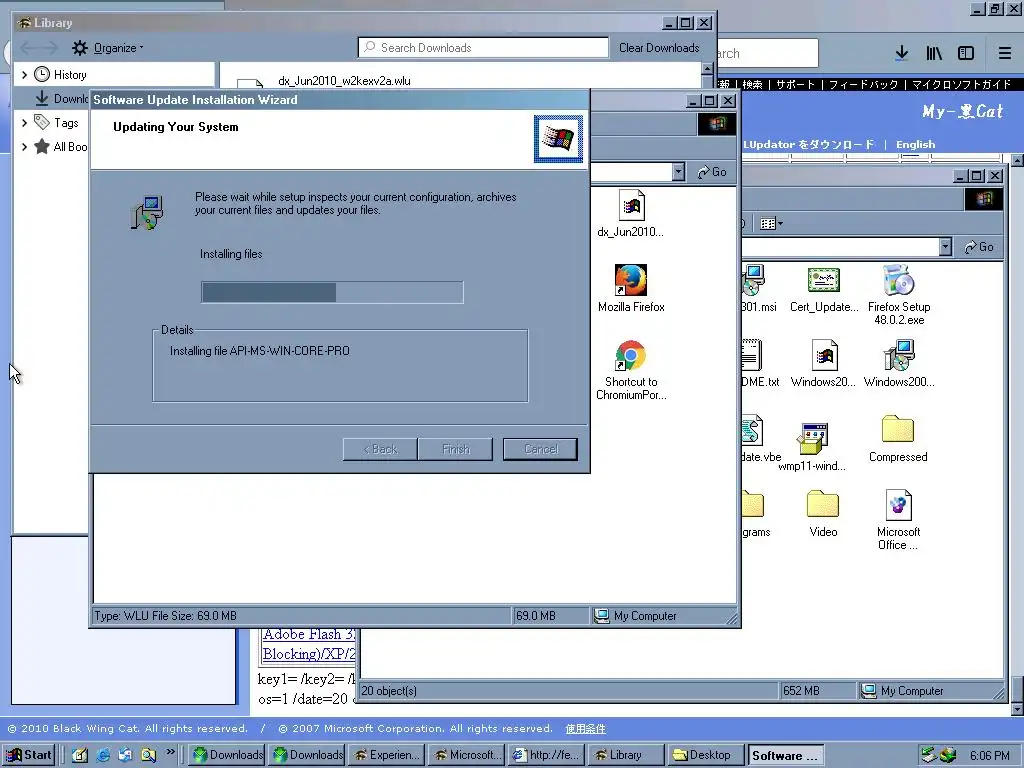Viewport: 1024px width, 768px height.
Task: Select the Shortcut to ChromiumPor... icon
Action: point(631,370)
